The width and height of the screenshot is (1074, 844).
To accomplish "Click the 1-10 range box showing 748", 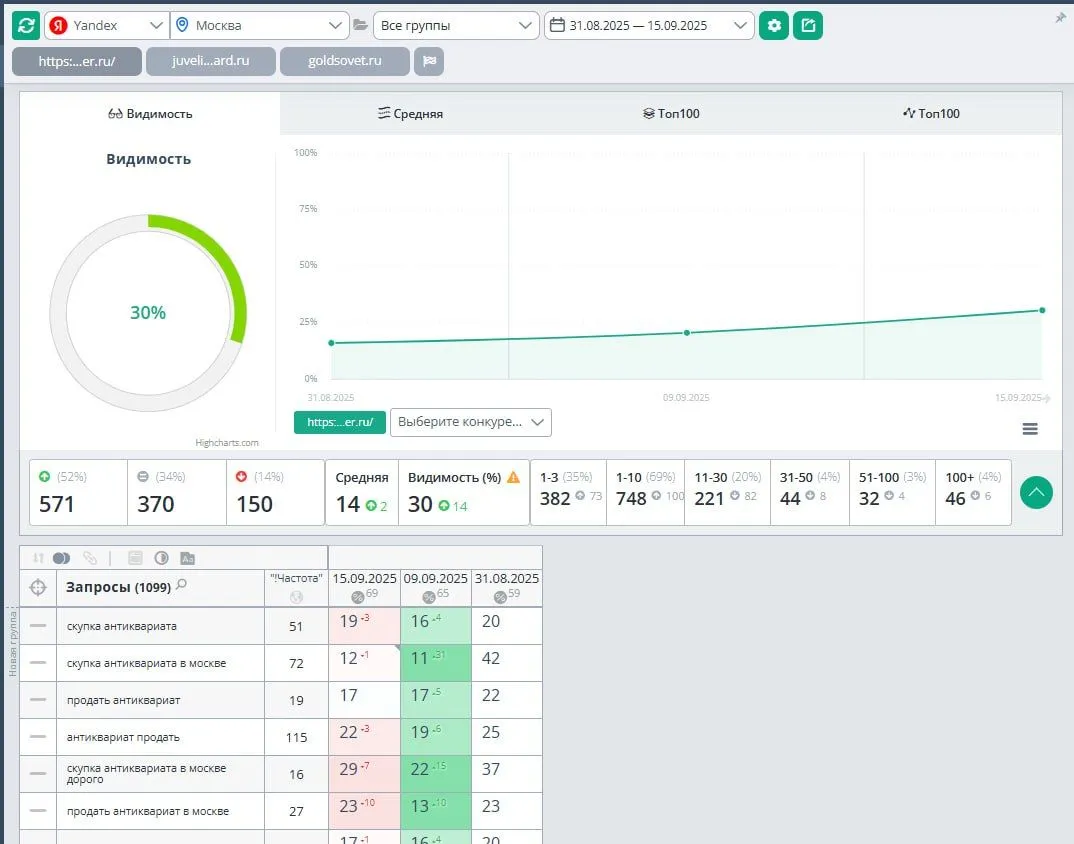I will pyautogui.click(x=645, y=493).
